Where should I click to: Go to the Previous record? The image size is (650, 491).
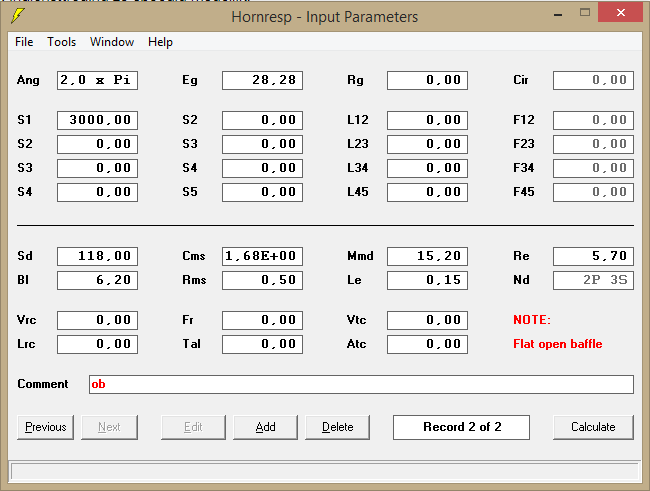point(46,427)
